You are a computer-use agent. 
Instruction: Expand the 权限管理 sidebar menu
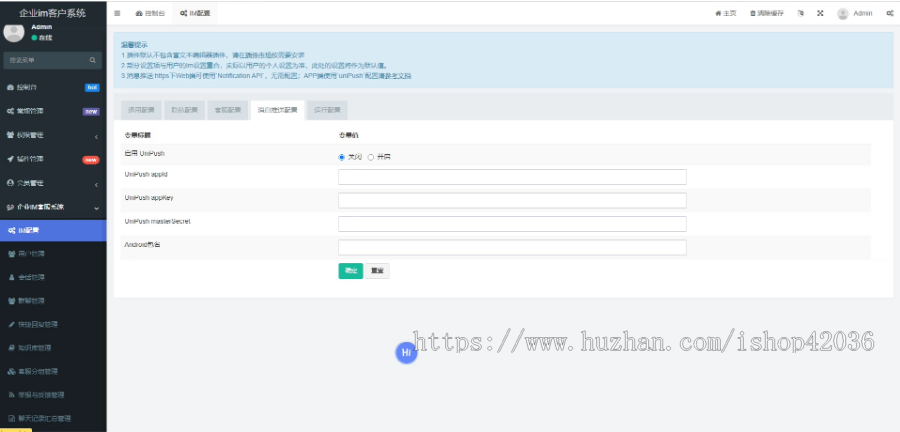(53, 135)
